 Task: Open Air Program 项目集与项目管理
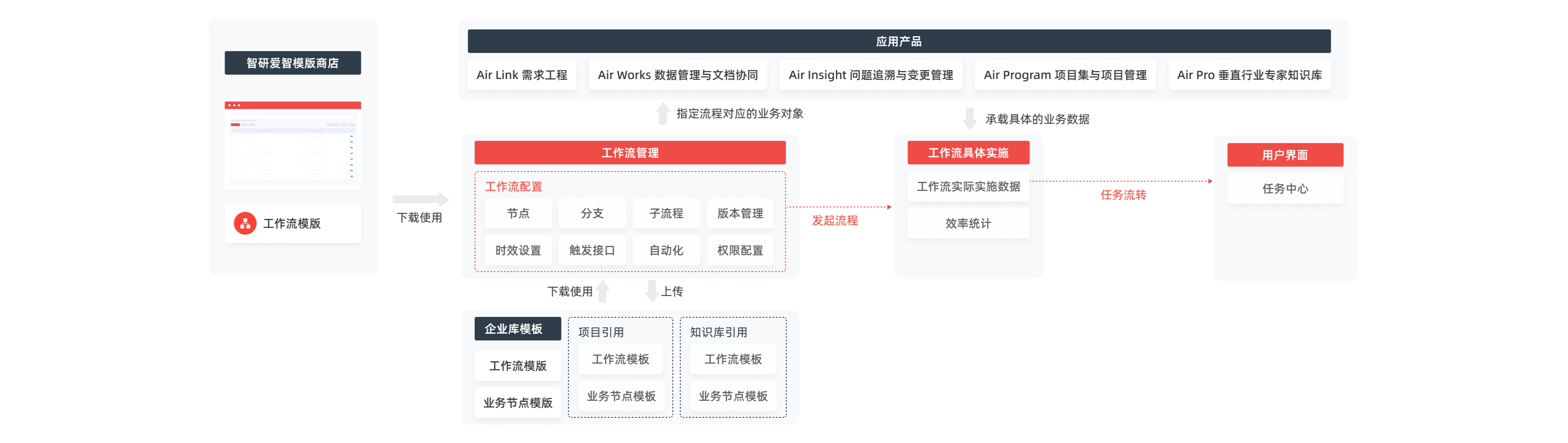tap(1065, 75)
